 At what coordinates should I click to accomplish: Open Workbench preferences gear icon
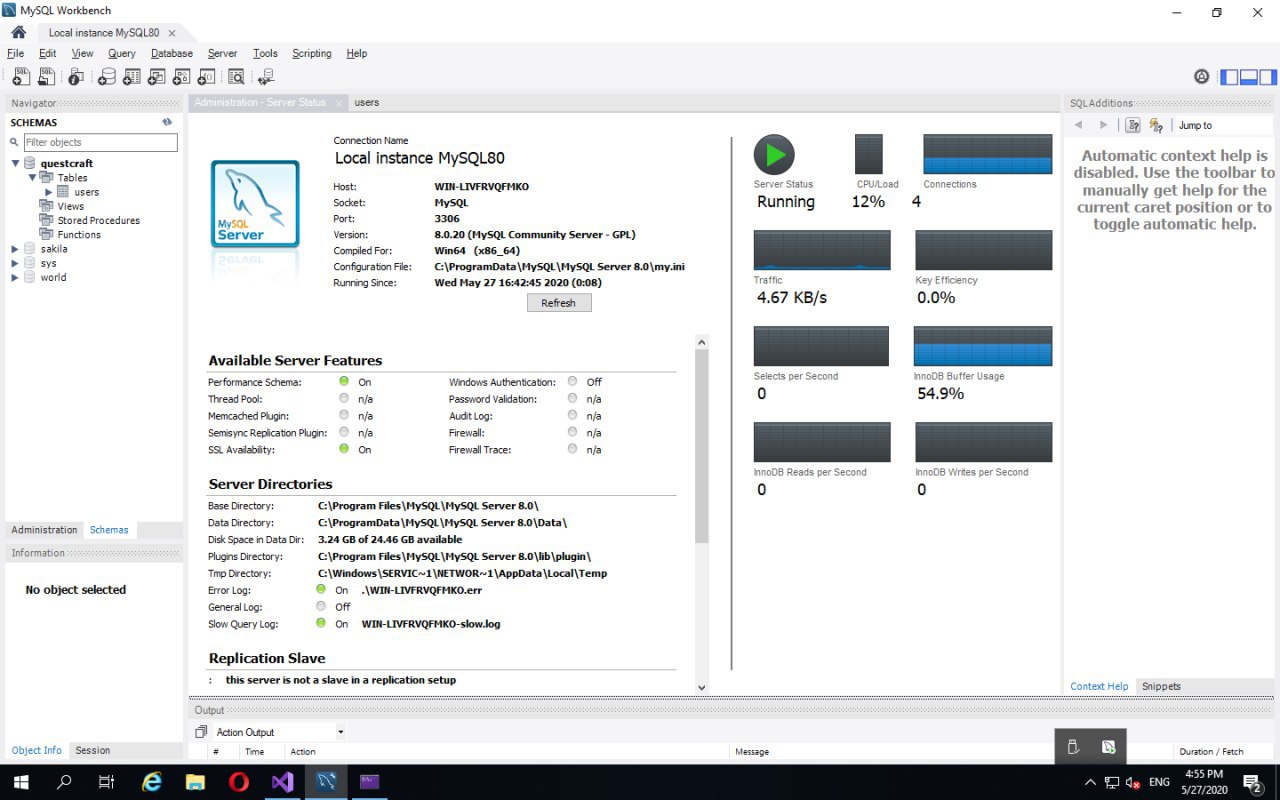[x=1202, y=77]
